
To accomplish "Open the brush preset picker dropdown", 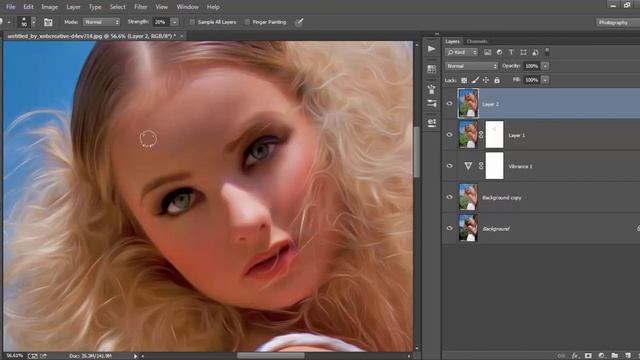I will 33,22.
